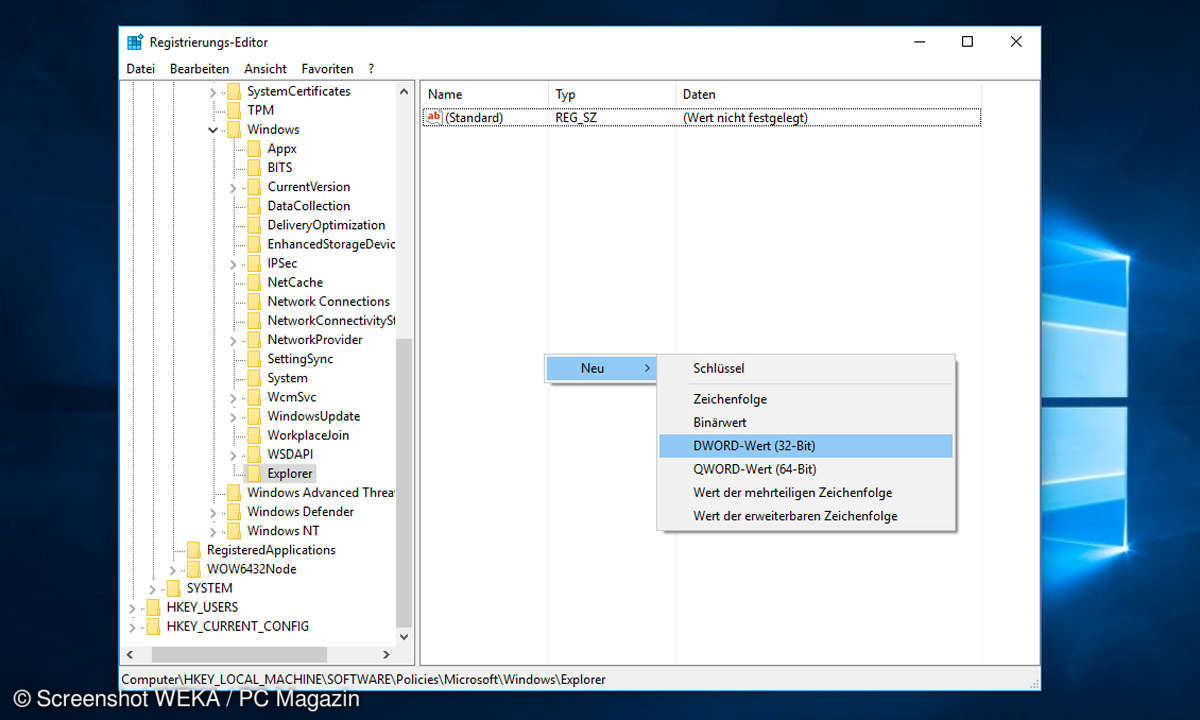
Task: Expand the SYSTEM key
Action: tap(152, 589)
